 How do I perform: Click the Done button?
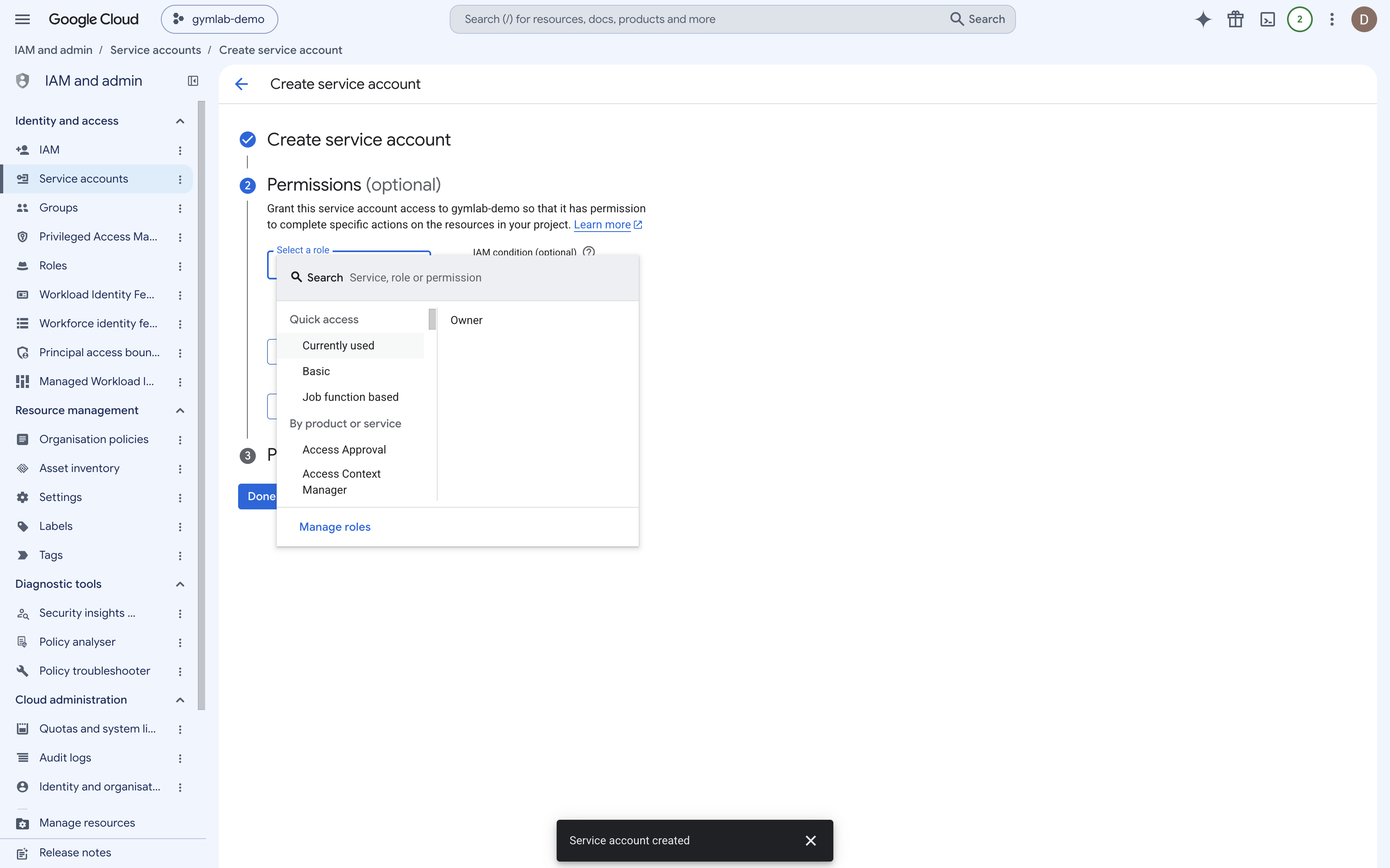coord(258,497)
